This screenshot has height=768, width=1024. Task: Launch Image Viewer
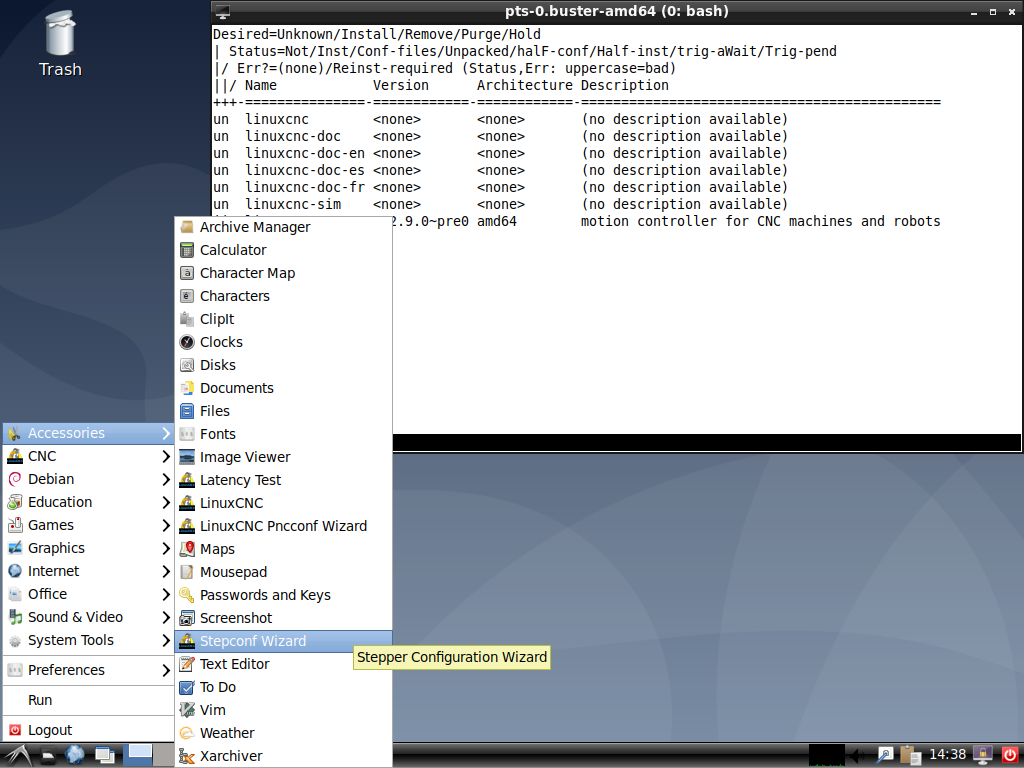click(x=283, y=456)
